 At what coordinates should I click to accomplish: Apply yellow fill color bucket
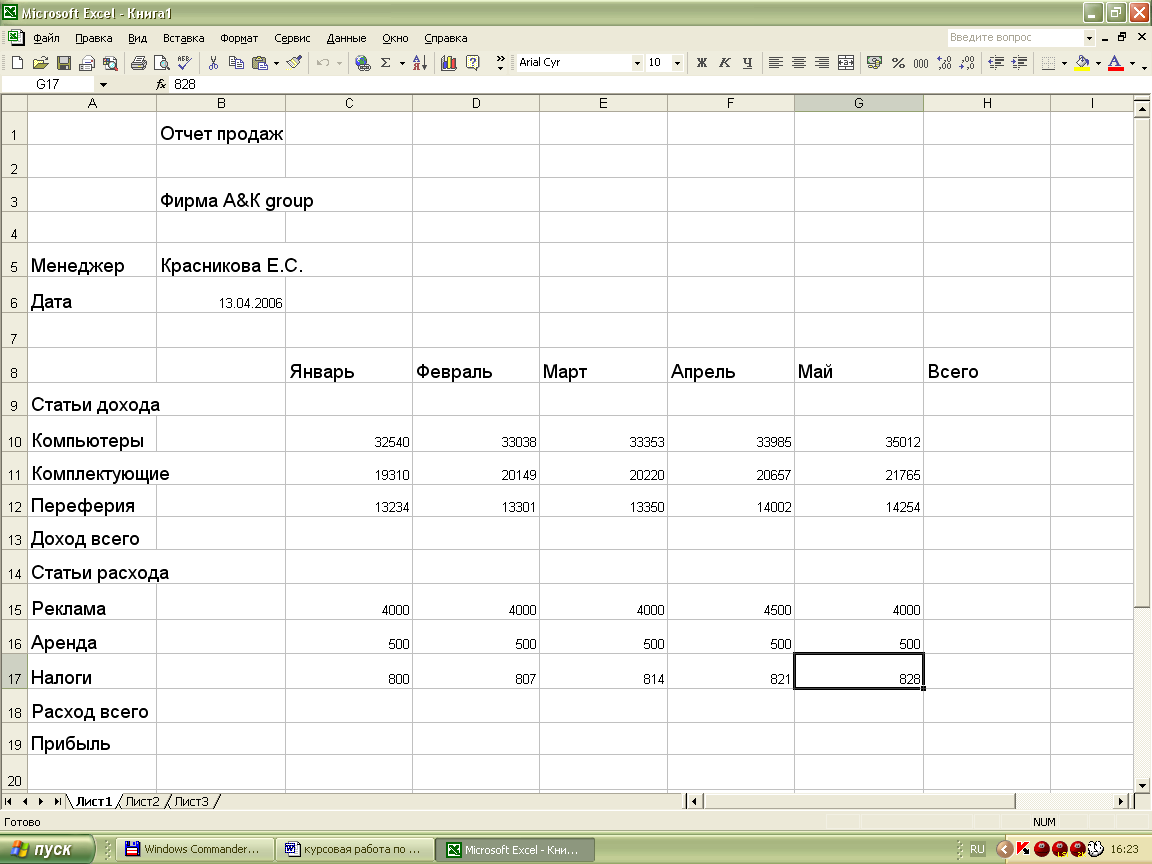coord(1081,63)
